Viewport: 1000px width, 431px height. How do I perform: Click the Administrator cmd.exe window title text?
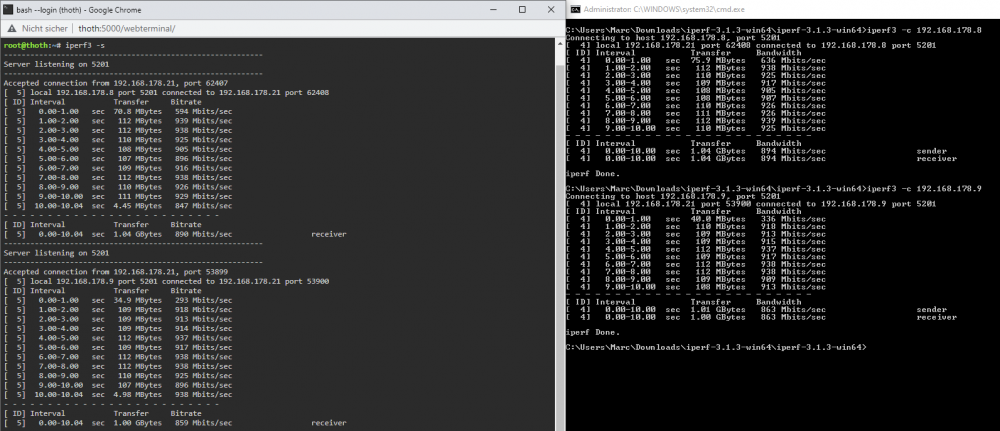point(663,10)
